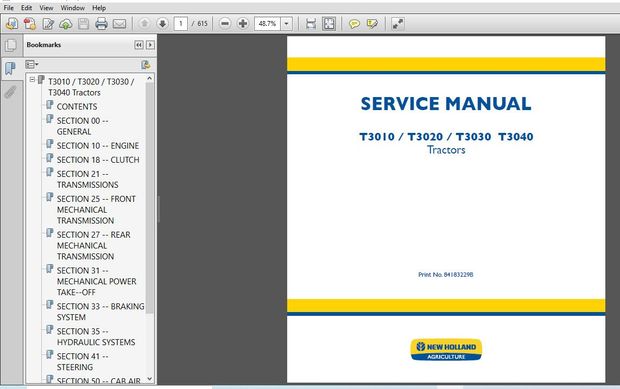Open SECTION 33 -- BRAKING SYSTEM bookmark

pos(100,312)
